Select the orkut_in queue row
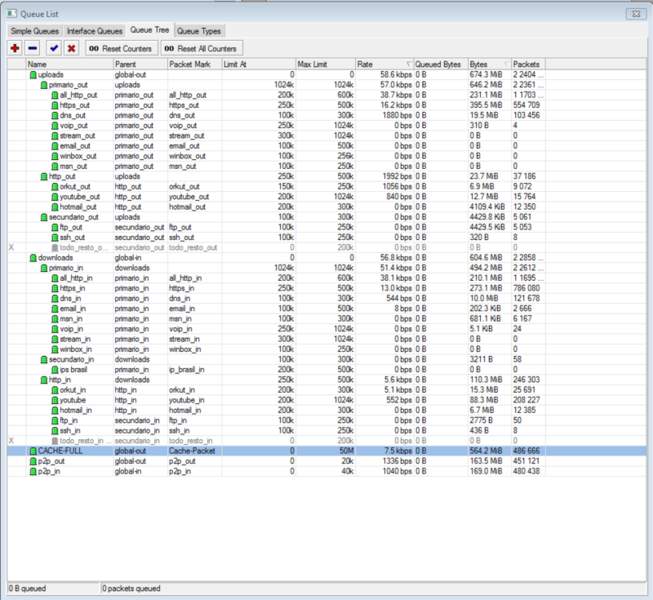This screenshot has height=600, width=653. [x=327, y=390]
